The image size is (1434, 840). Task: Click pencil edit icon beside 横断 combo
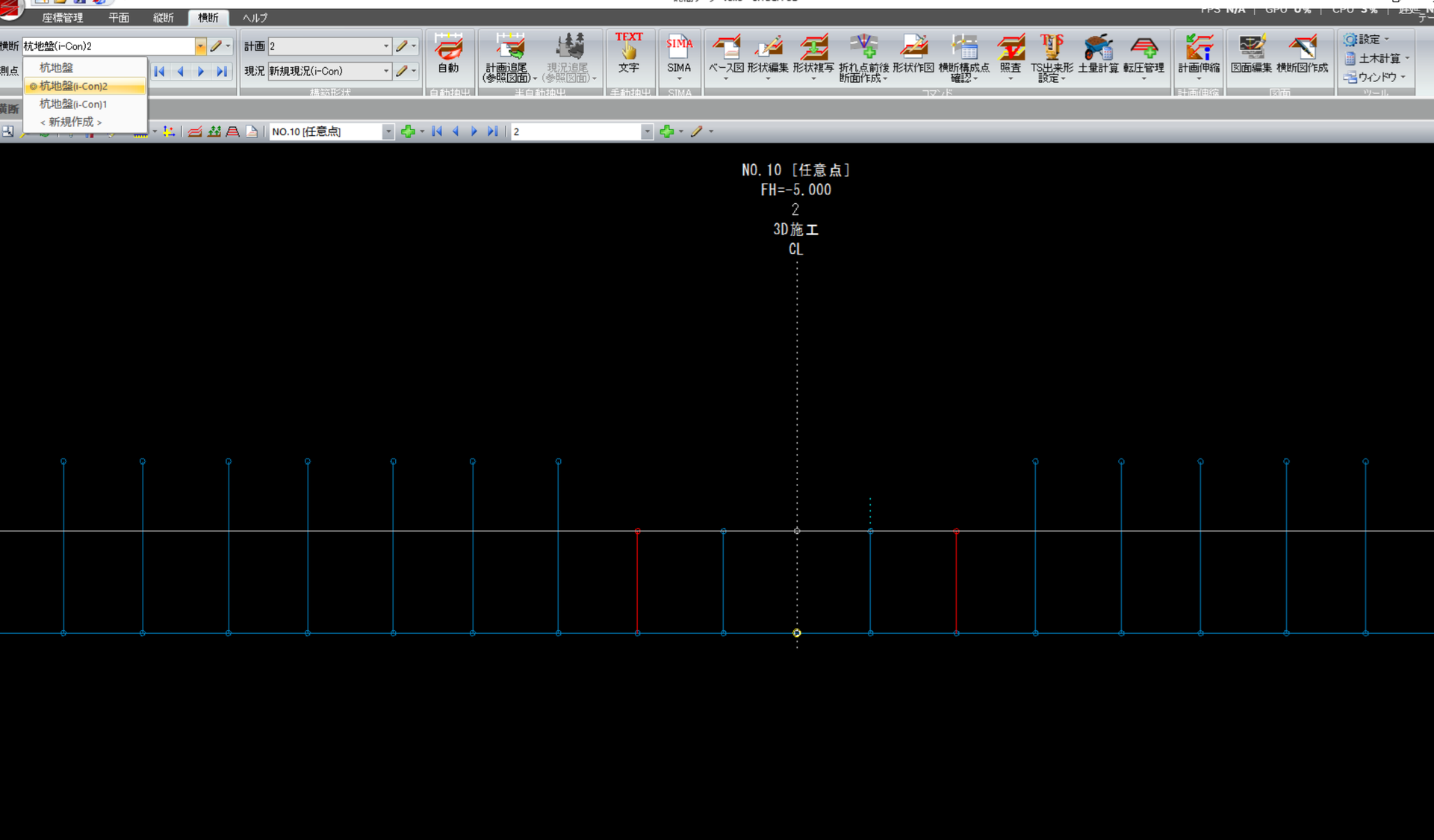(x=216, y=46)
